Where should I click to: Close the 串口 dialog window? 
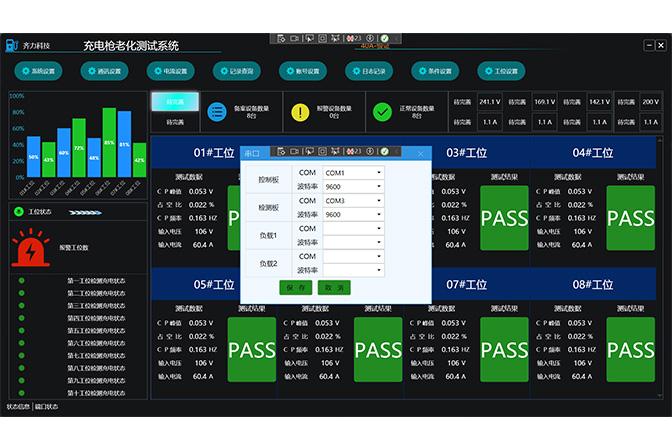click(421, 153)
